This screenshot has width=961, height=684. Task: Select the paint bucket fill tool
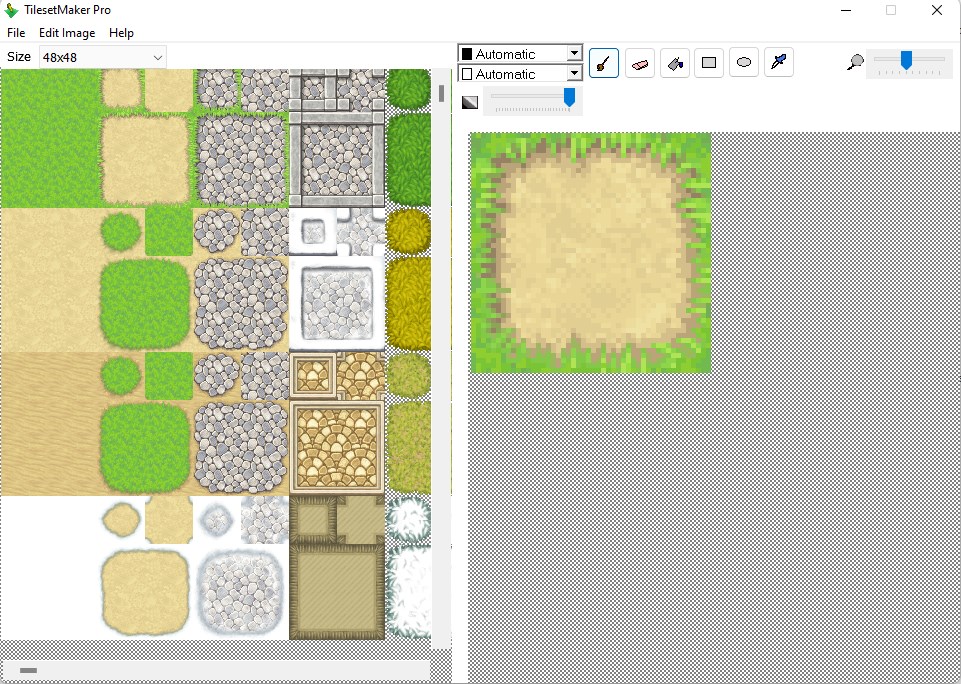[x=675, y=63]
